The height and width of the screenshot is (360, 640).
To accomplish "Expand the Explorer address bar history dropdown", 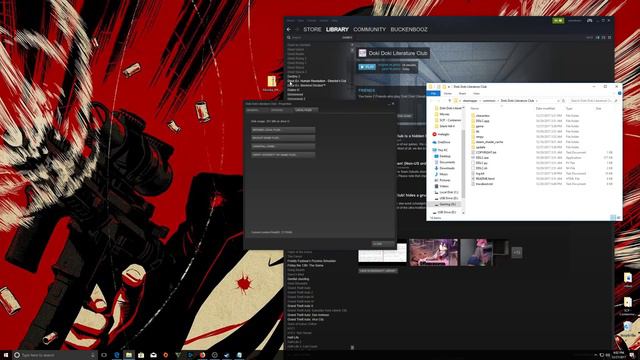I will [558, 100].
